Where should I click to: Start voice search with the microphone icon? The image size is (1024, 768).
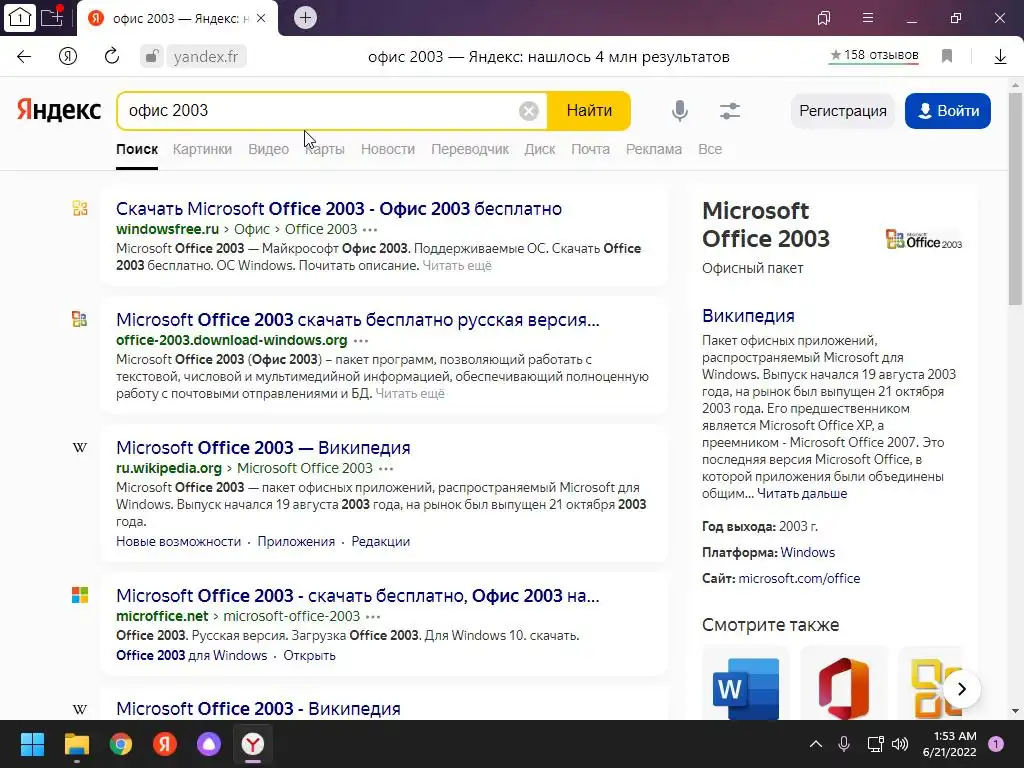tap(680, 111)
